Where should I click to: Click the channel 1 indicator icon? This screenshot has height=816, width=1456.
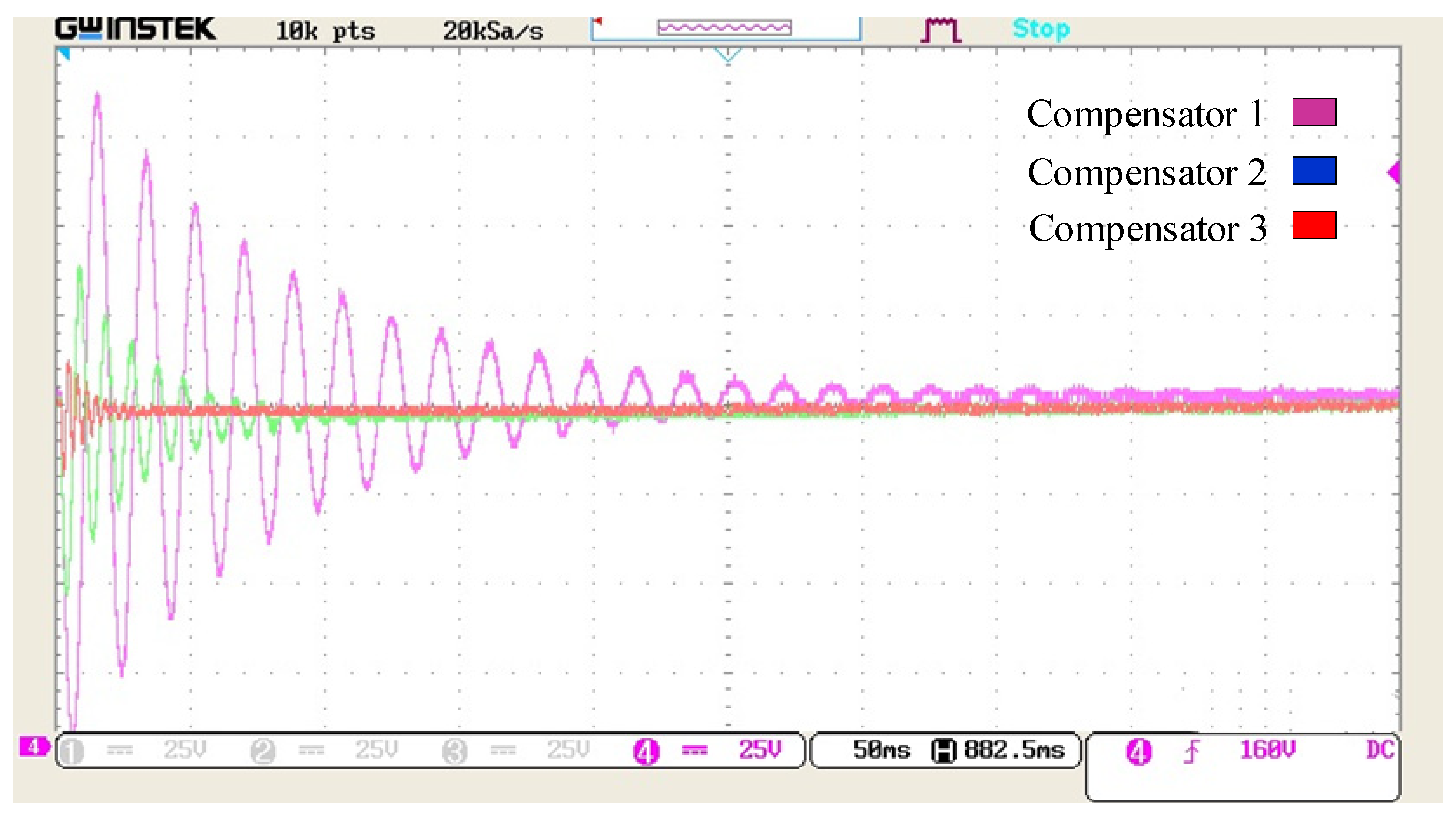(72, 752)
